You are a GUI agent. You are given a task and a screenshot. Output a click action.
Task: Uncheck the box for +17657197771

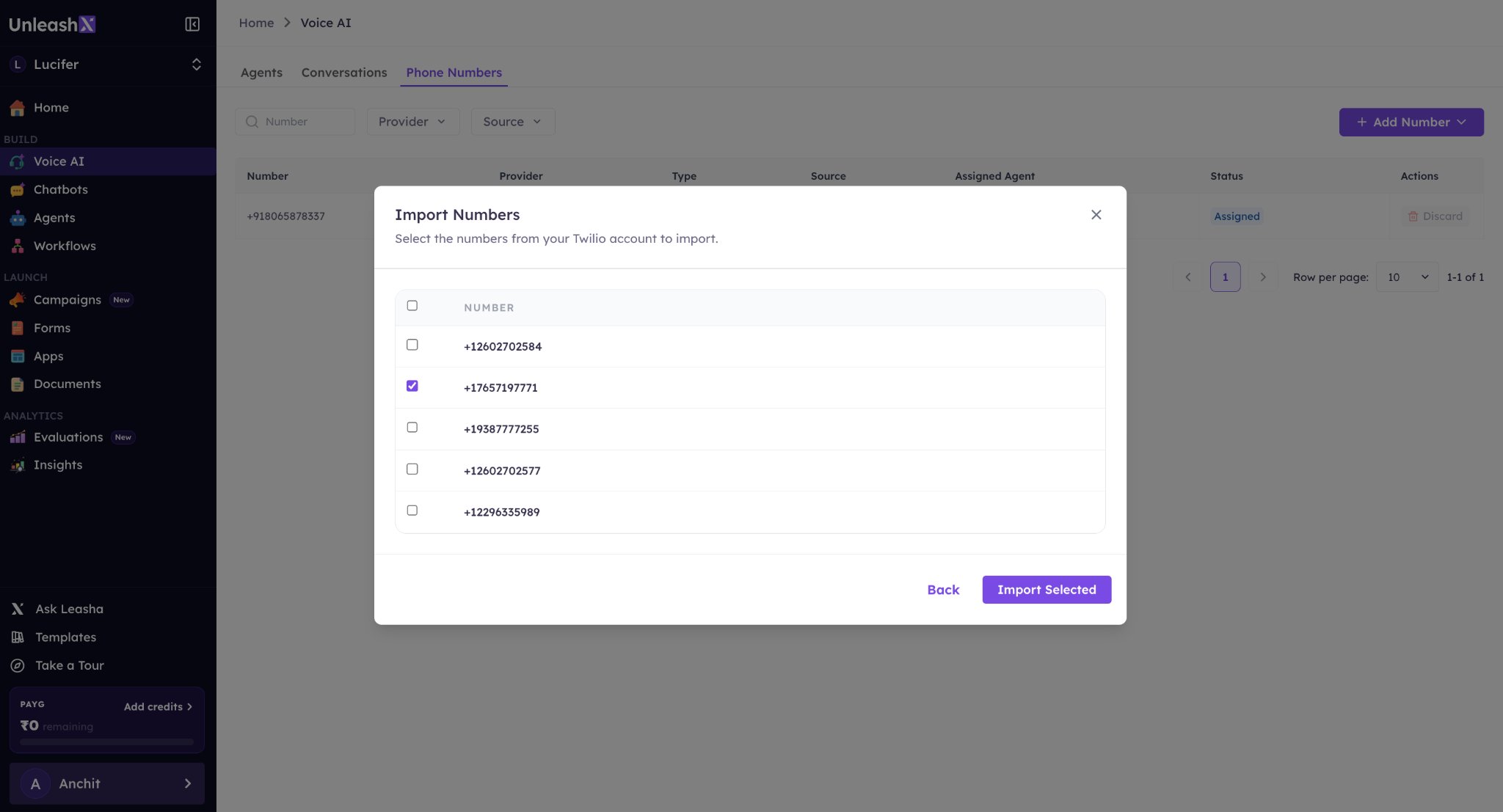point(412,386)
